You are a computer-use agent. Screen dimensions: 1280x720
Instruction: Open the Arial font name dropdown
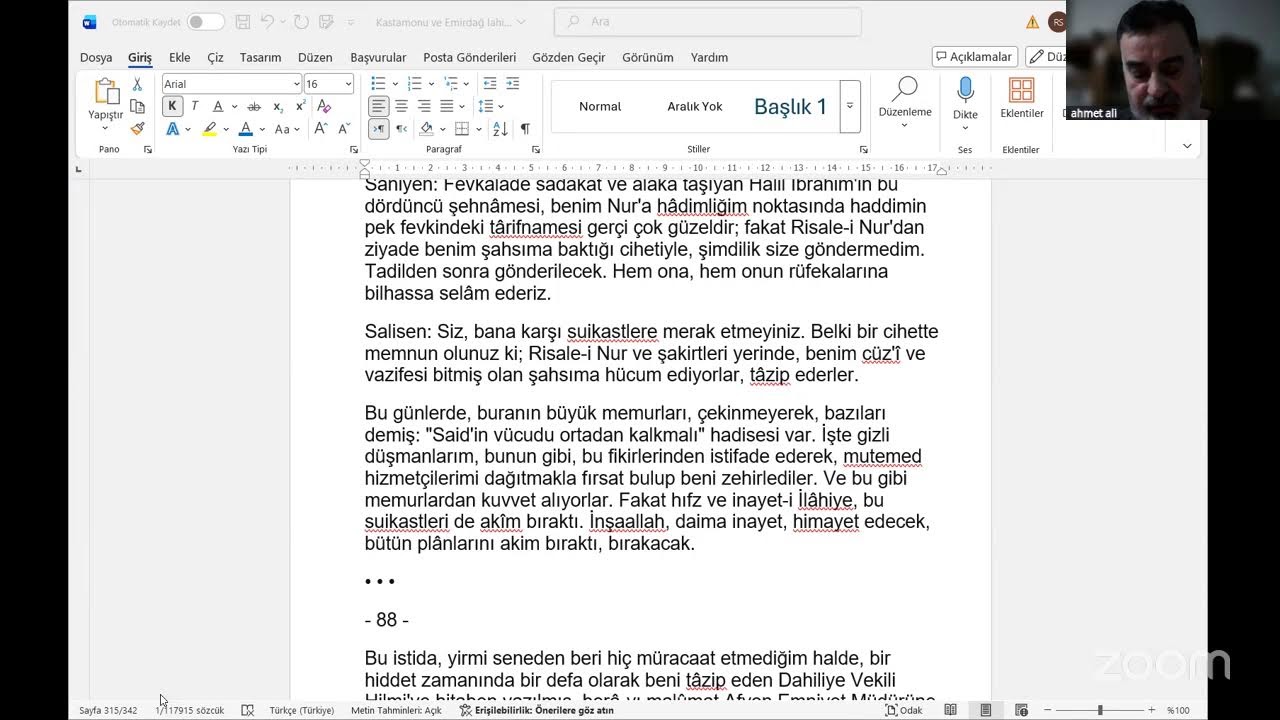pyautogui.click(x=296, y=84)
